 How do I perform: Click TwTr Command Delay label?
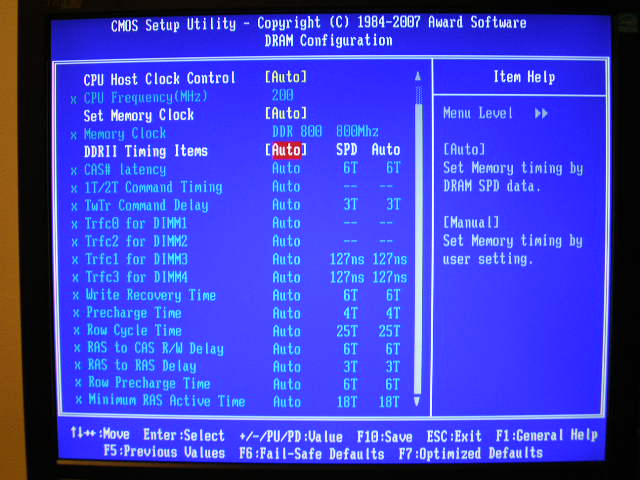[146, 205]
